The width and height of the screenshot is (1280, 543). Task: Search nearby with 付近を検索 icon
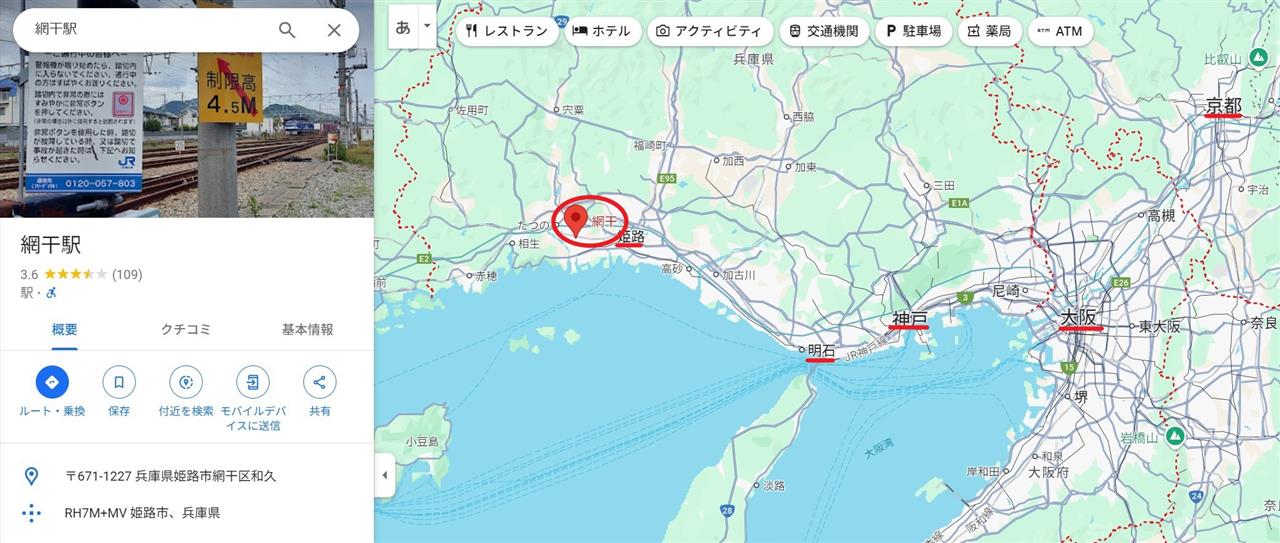[186, 382]
